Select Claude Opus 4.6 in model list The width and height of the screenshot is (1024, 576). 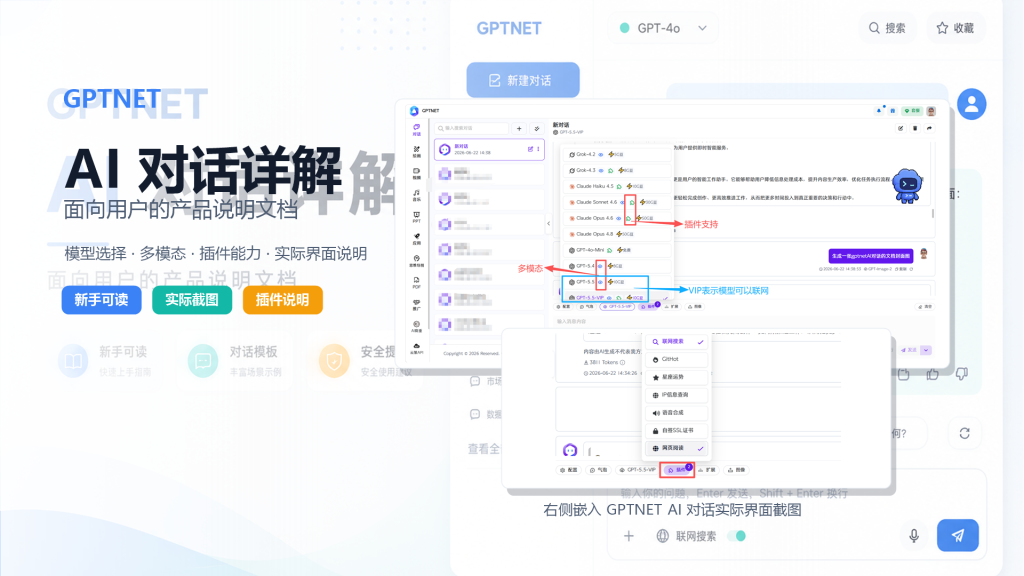point(617,218)
